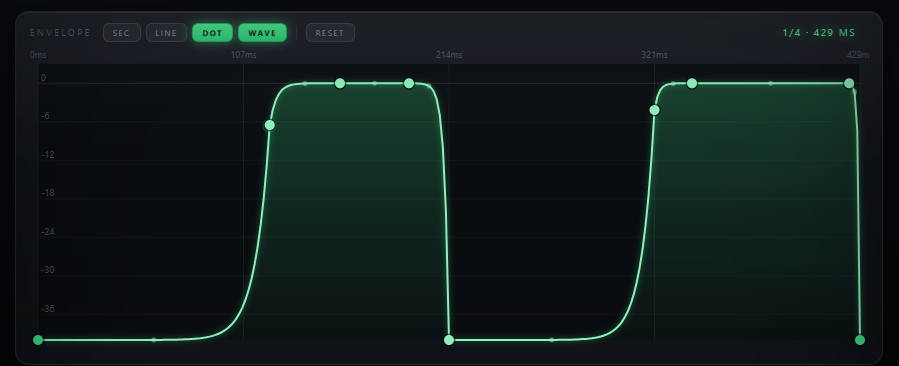Click small handle between the two first-plateau nodes
899x366 pixels.
(x=374, y=83)
